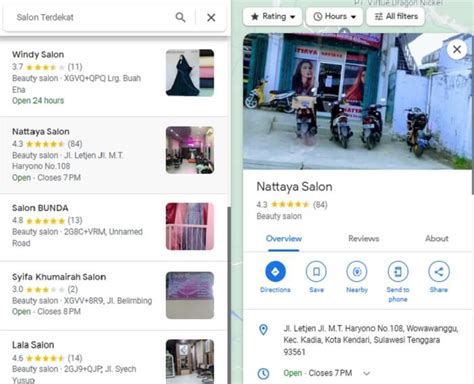
Task: Click the Directions icon
Action: click(x=275, y=272)
